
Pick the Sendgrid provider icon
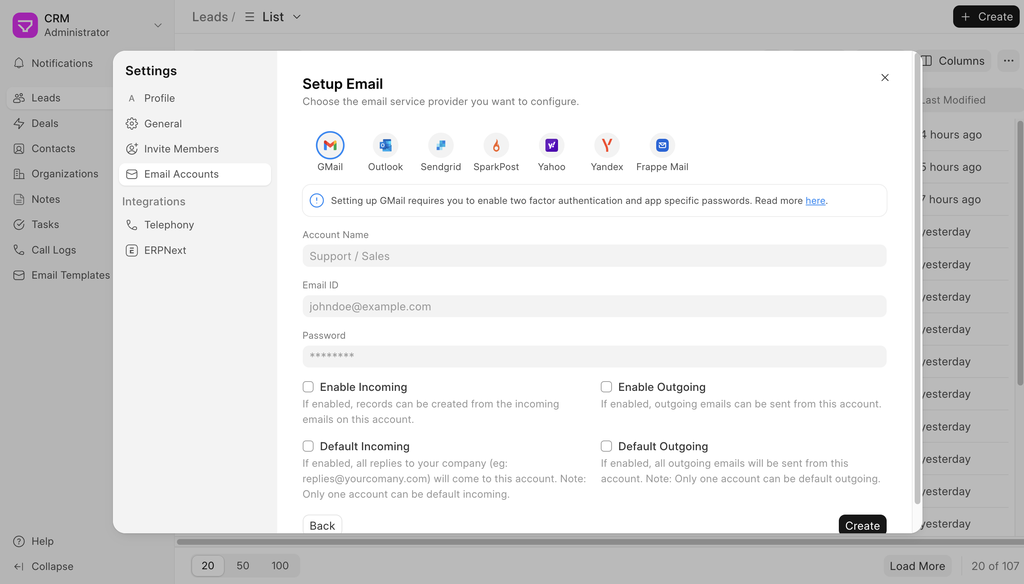[x=440, y=146]
